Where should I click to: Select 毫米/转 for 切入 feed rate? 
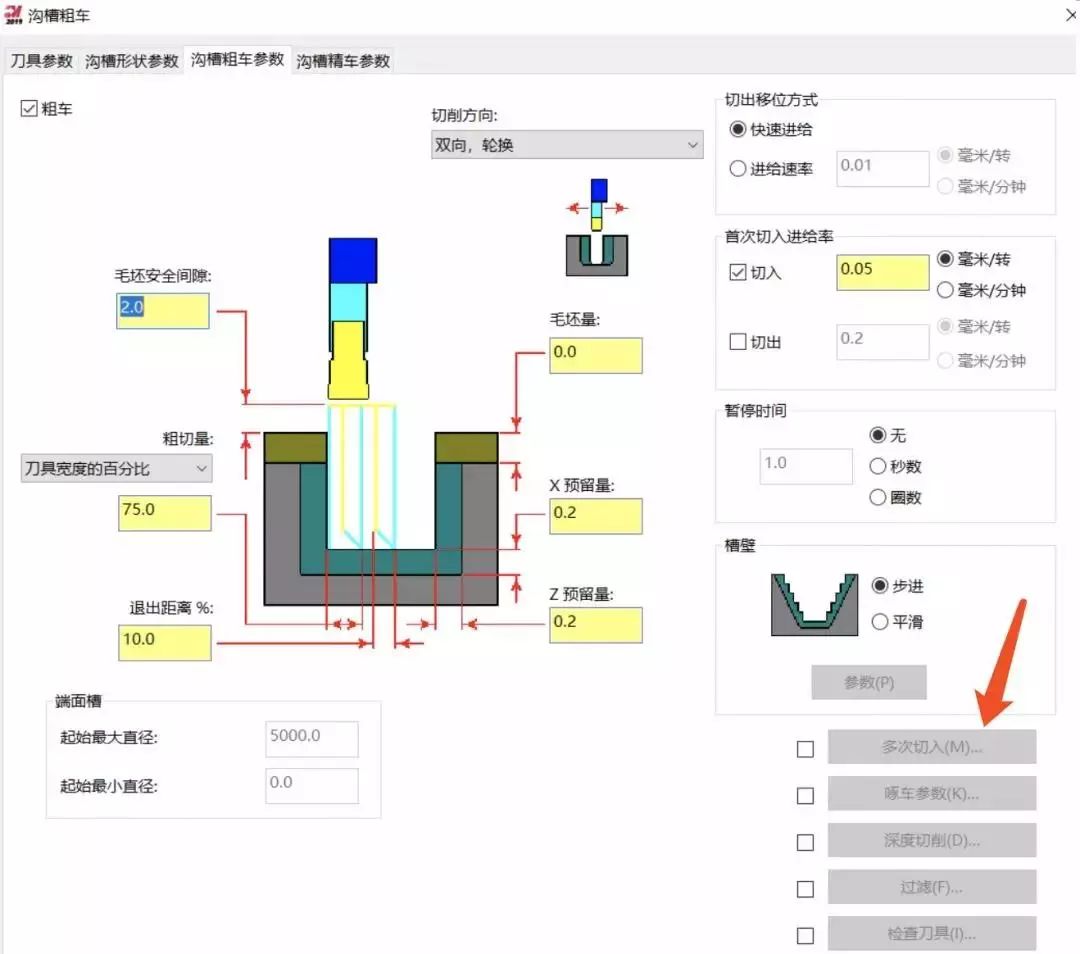point(945,259)
